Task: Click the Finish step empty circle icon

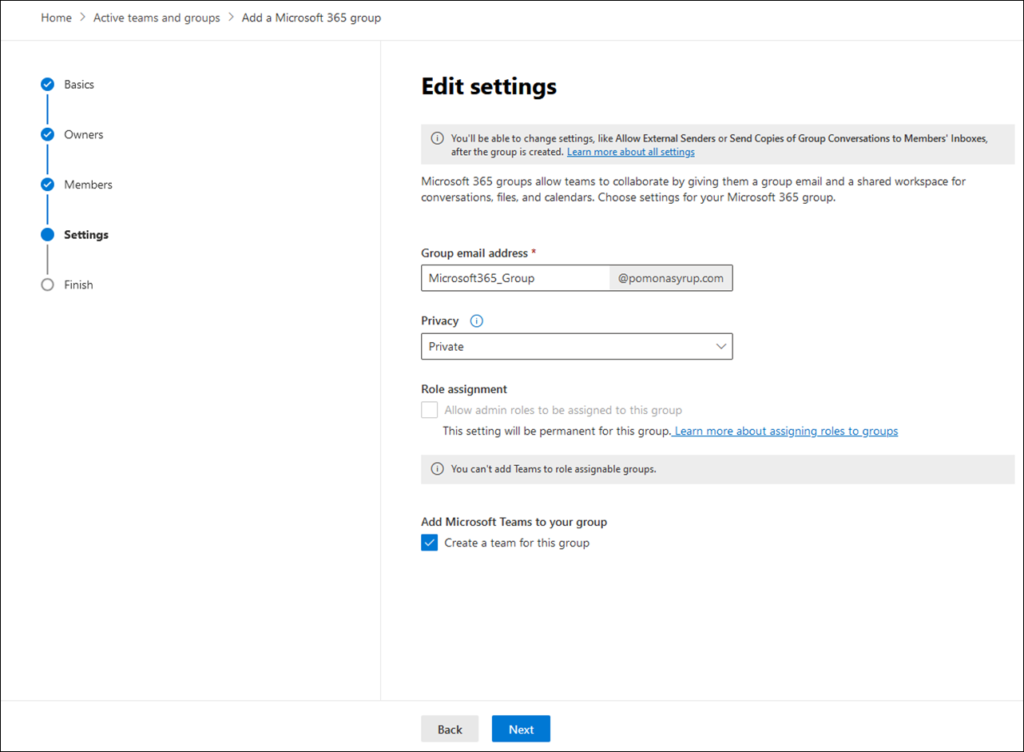Action: pos(48,285)
